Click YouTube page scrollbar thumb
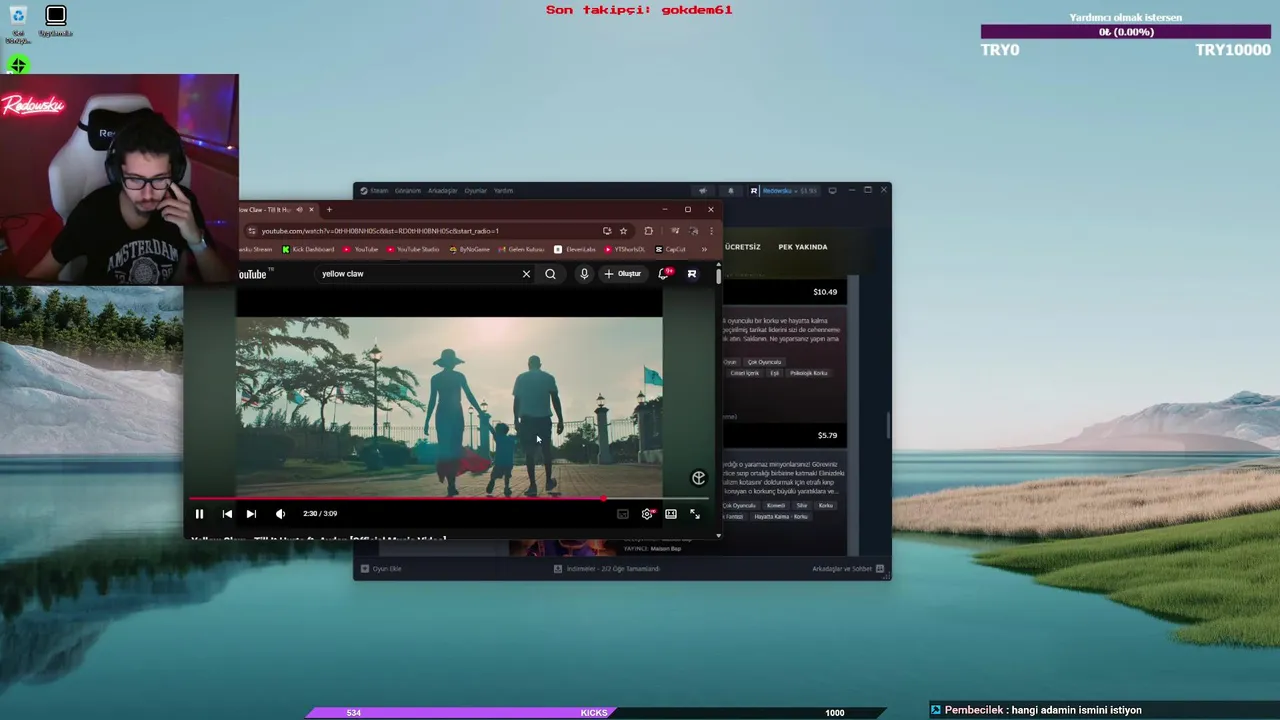Image resolution: width=1280 pixels, height=720 pixels. (x=718, y=275)
